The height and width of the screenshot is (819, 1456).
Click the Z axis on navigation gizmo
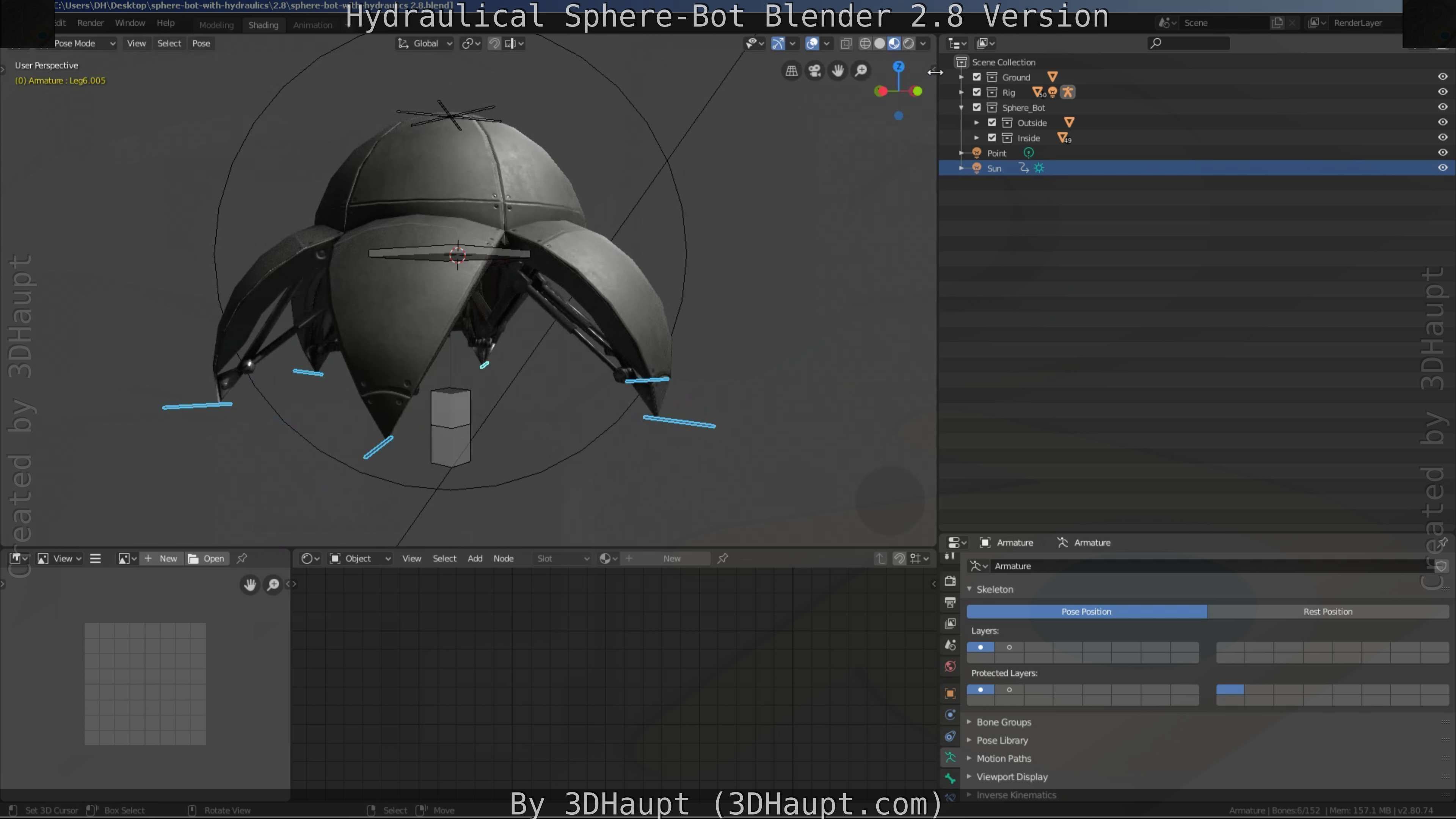pos(898,67)
